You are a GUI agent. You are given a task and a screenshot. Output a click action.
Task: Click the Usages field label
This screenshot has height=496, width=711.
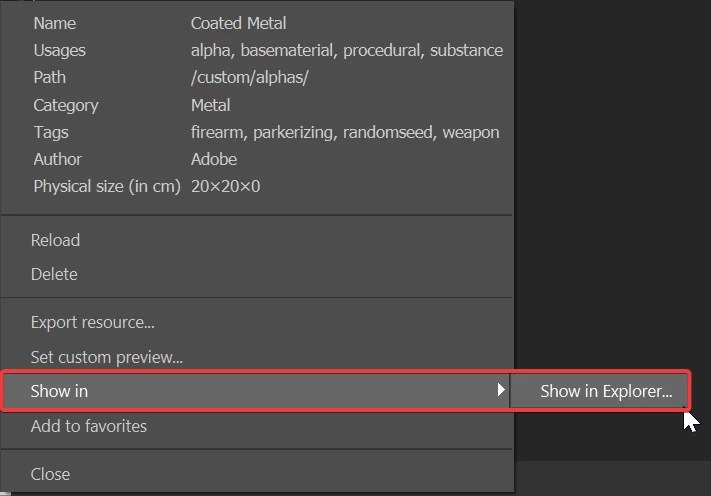(59, 50)
